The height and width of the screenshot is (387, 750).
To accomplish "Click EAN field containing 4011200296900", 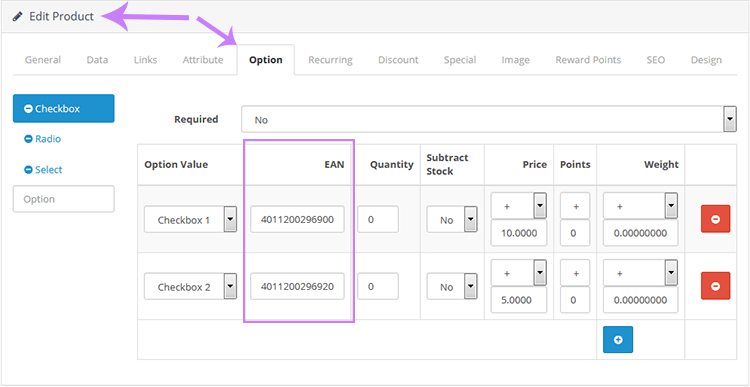I will [297, 220].
